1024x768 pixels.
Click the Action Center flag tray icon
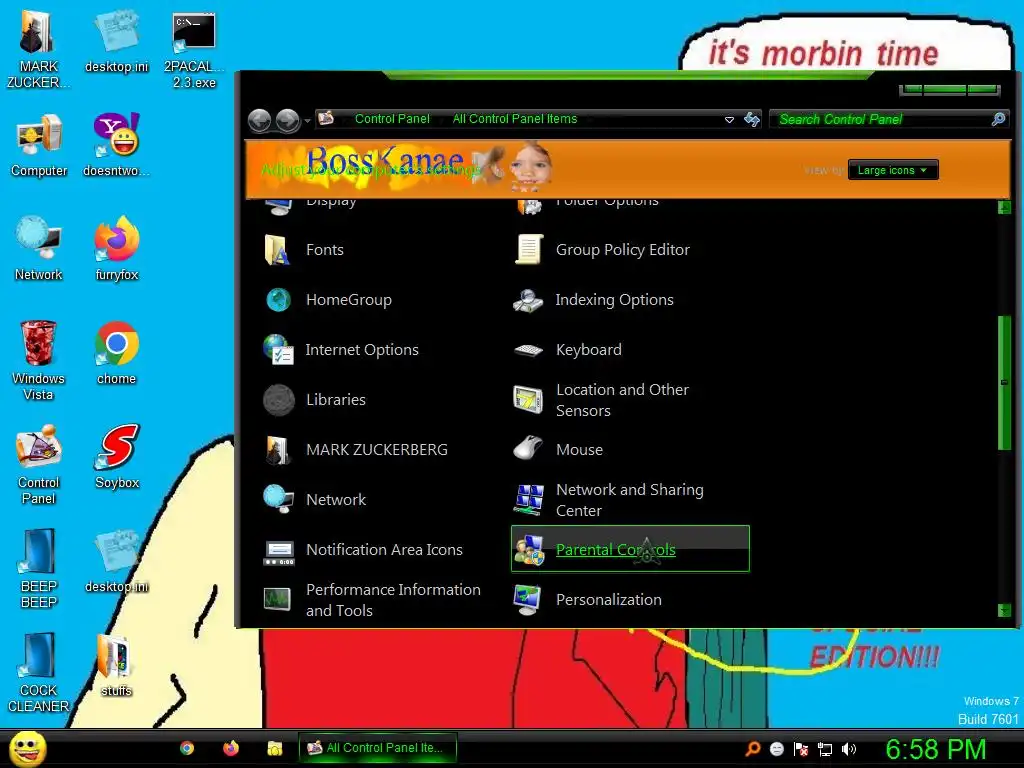pyautogui.click(x=801, y=749)
